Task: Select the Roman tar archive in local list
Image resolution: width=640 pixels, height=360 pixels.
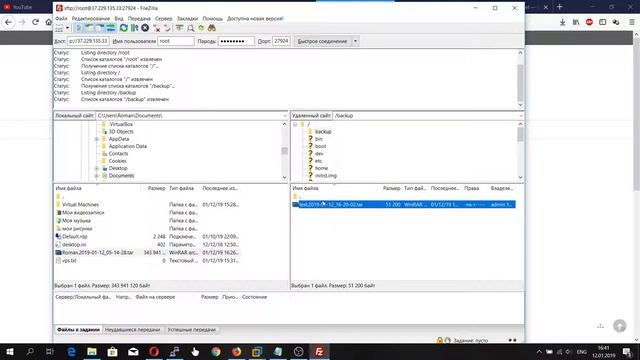Action: 147,253
